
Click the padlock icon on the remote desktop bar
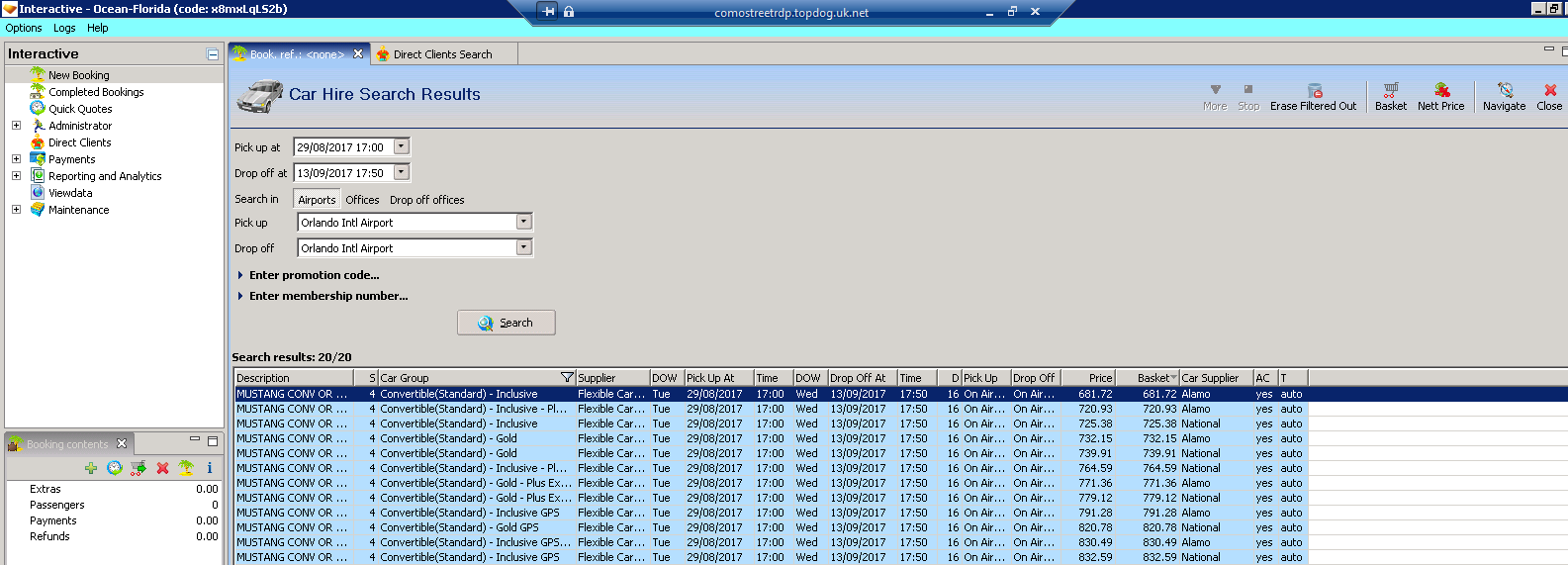tap(569, 12)
